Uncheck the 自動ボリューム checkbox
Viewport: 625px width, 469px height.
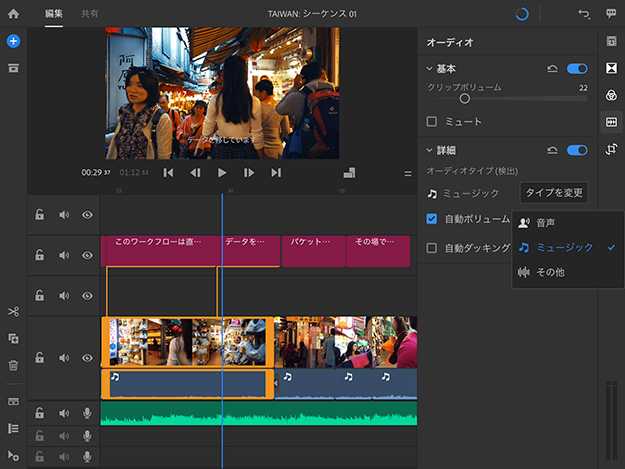point(432,219)
